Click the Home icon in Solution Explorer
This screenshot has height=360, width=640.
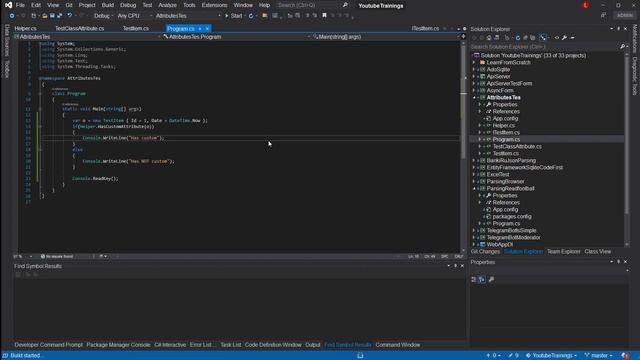[489, 38]
